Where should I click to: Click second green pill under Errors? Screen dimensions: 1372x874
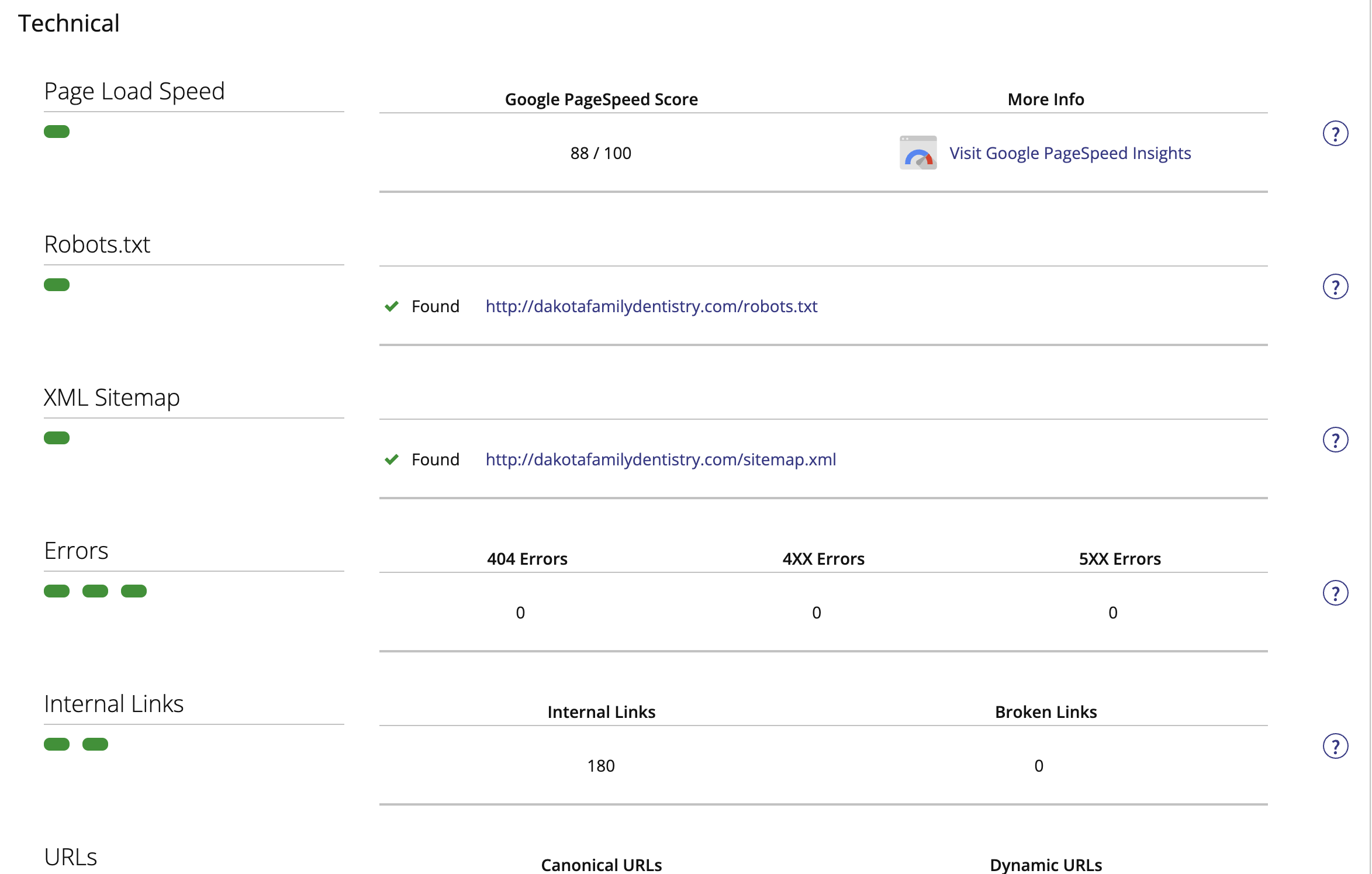95,591
